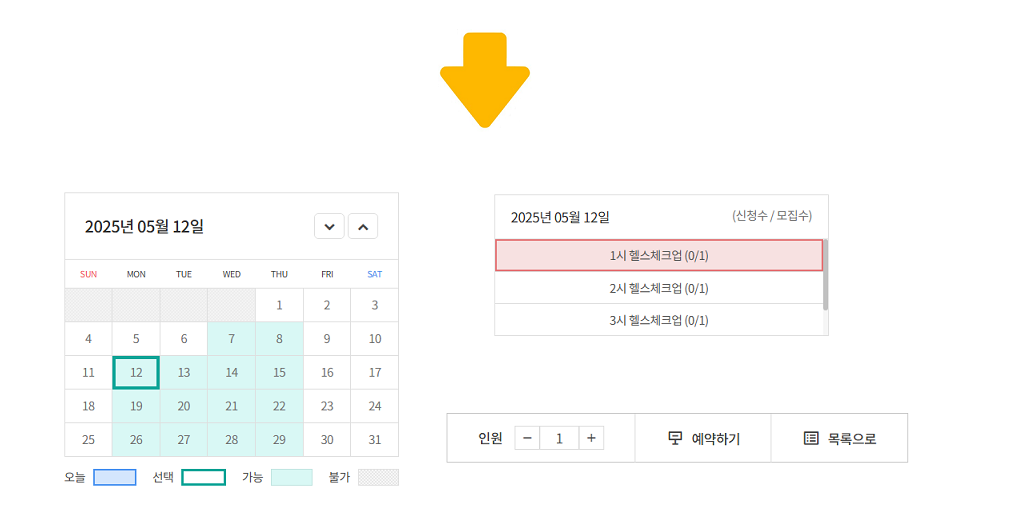1034x532 pixels.
Task: Go to previous month with up chevron
Action: pos(363,226)
